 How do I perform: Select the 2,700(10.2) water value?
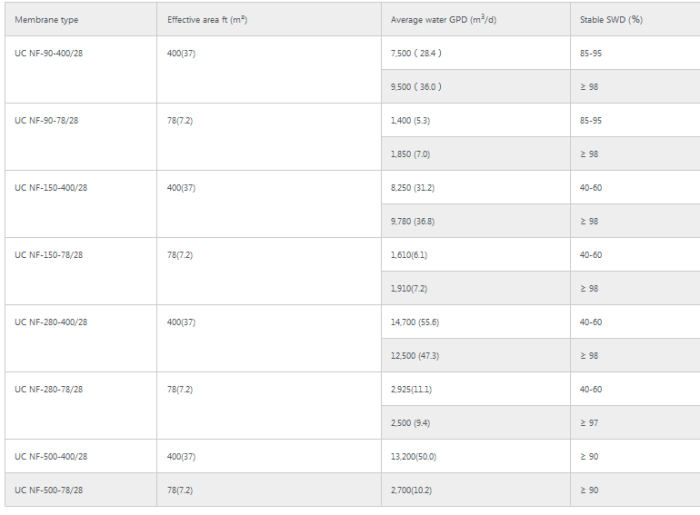tap(410, 490)
